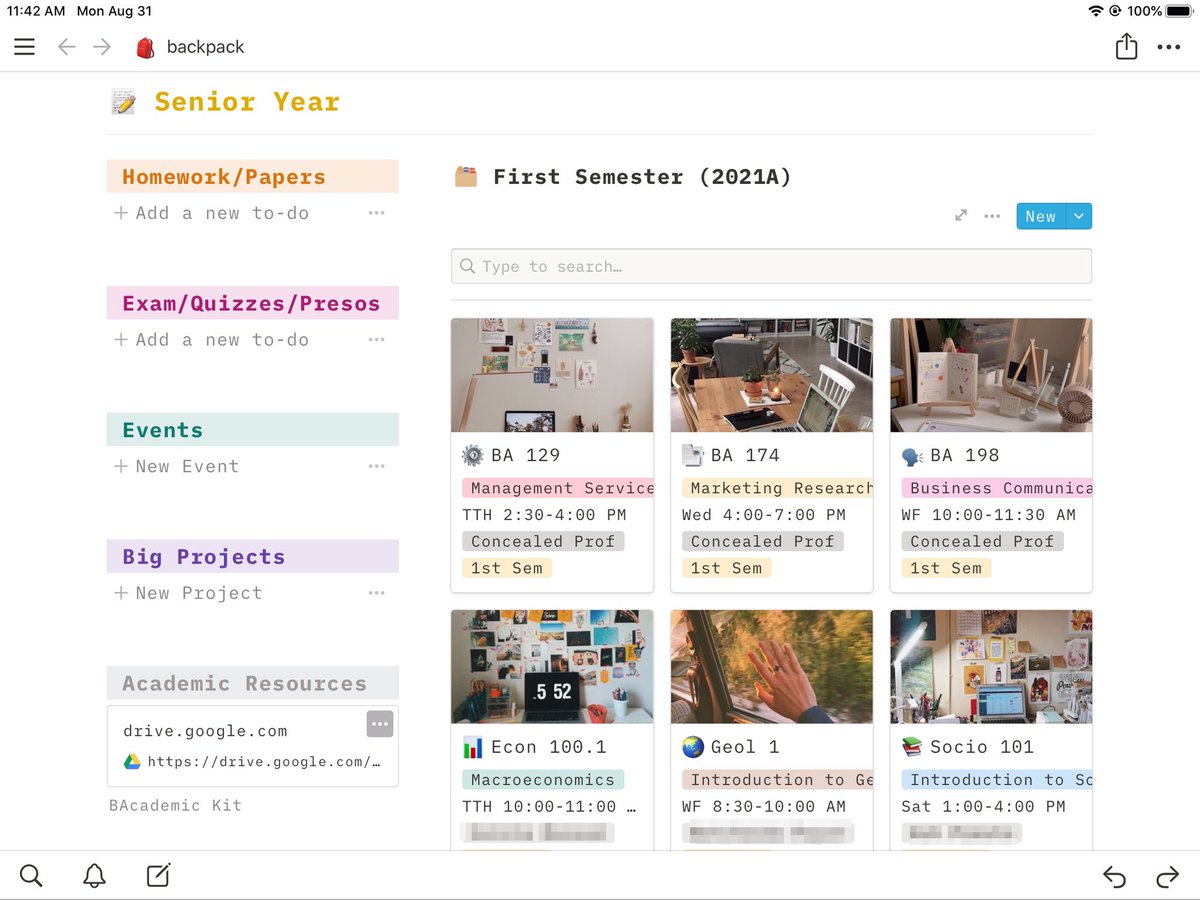Click the Macroeconomics tag
Image resolution: width=1200 pixels, height=900 pixels.
[x=543, y=780]
